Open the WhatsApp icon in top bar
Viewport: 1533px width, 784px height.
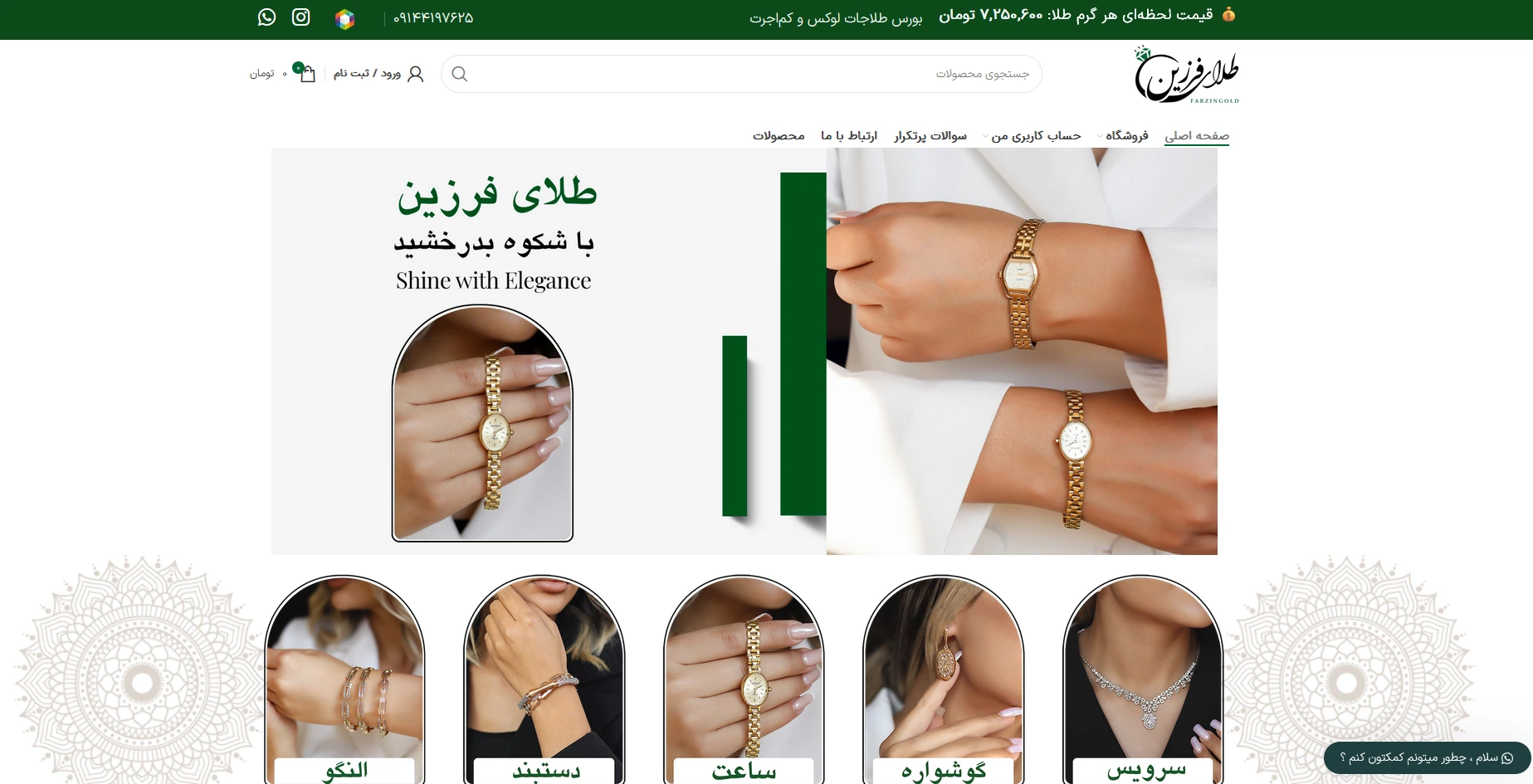(266, 17)
